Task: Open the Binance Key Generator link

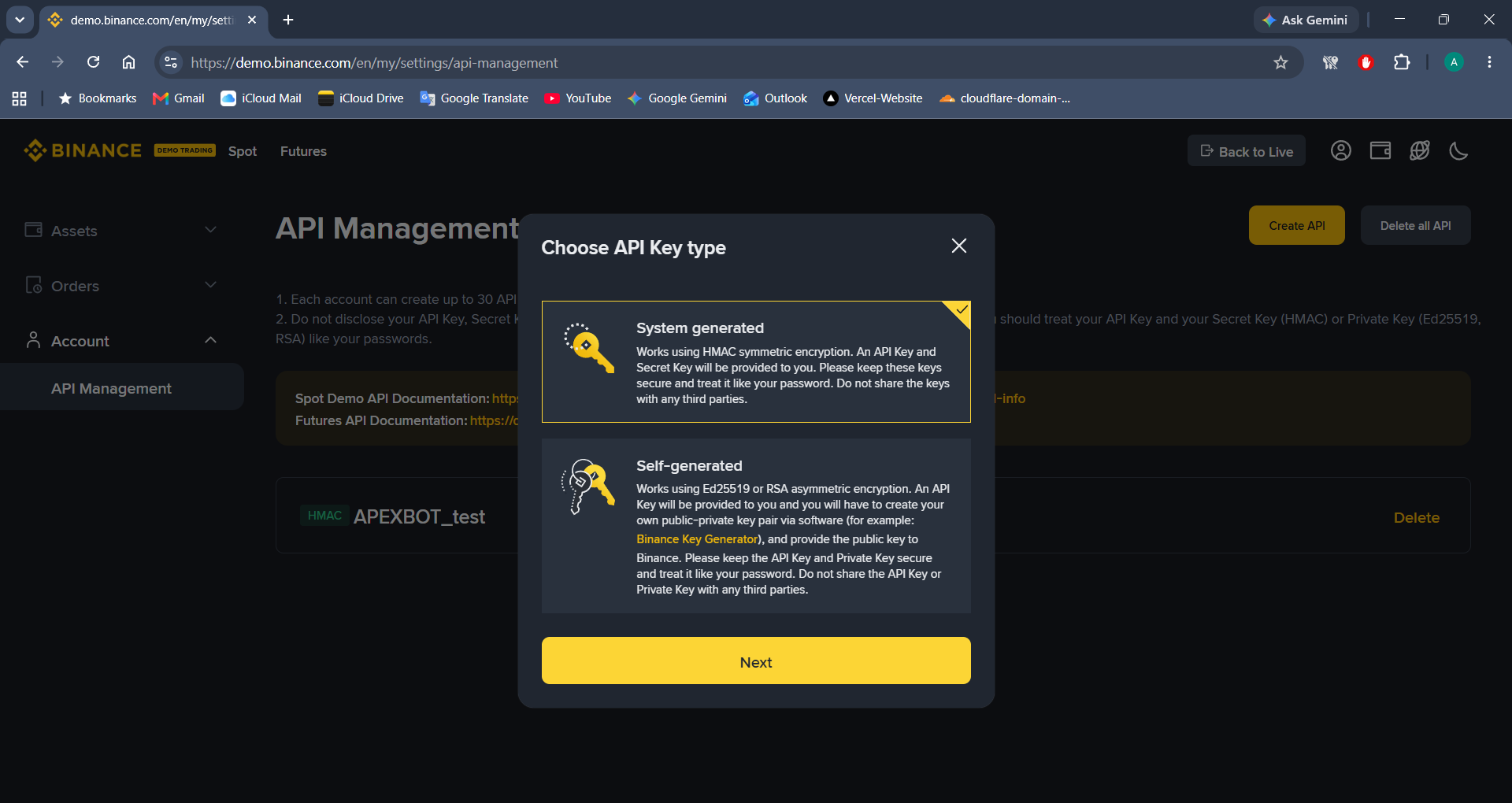Action: [x=697, y=539]
